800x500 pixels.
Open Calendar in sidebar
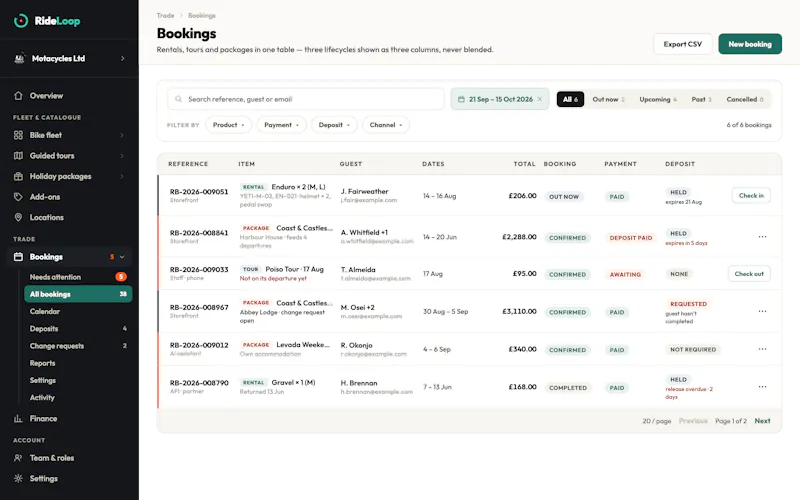pos(78,311)
